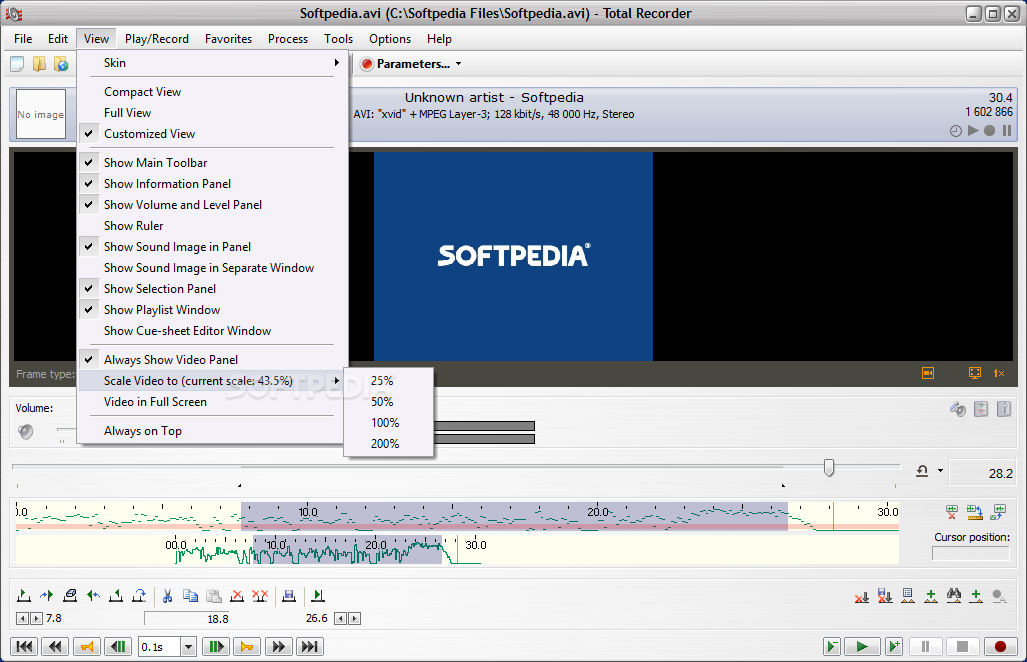Open the Process menu
The width and height of the screenshot is (1027, 662).
click(x=288, y=39)
